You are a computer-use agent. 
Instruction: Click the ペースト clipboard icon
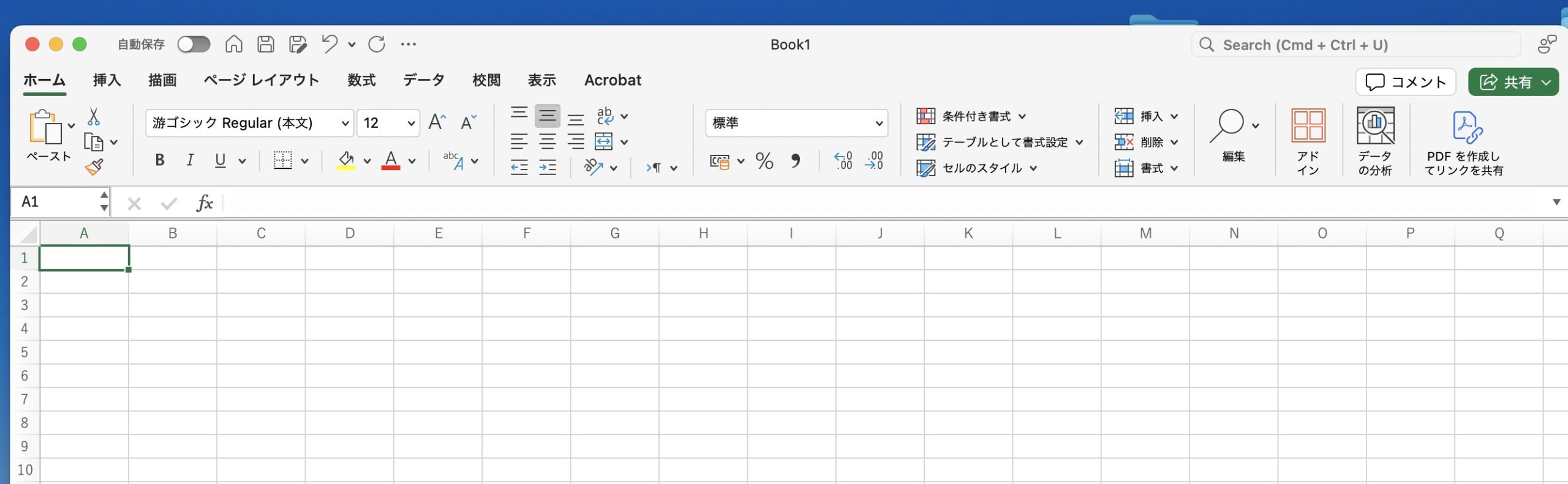45,127
